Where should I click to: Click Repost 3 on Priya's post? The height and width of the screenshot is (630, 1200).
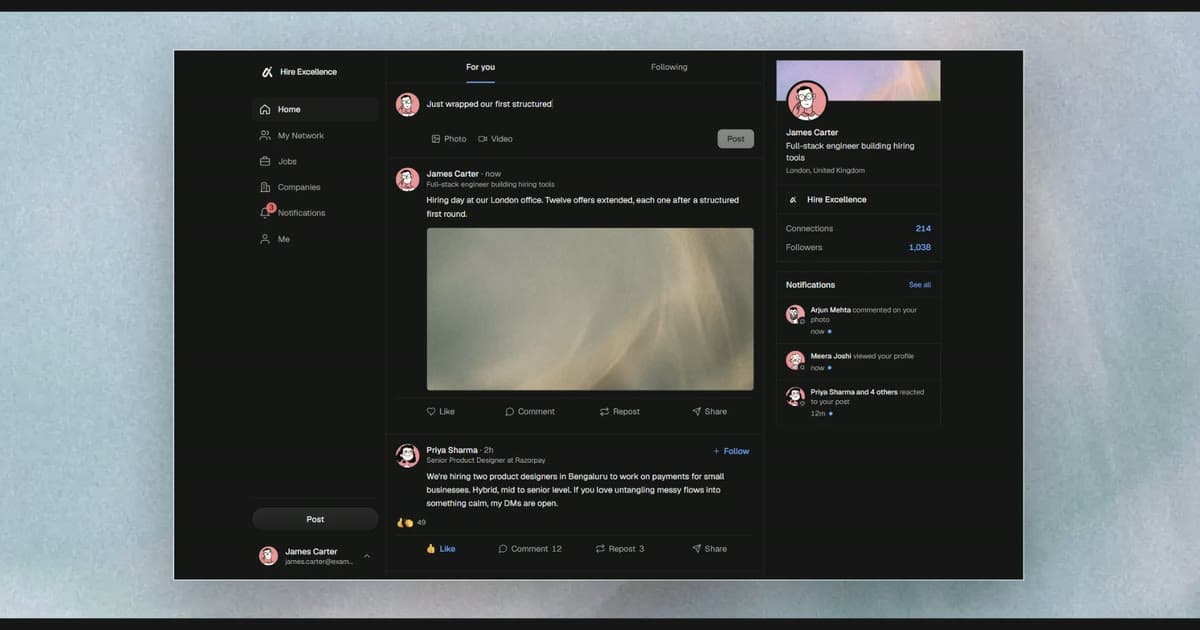(x=620, y=548)
